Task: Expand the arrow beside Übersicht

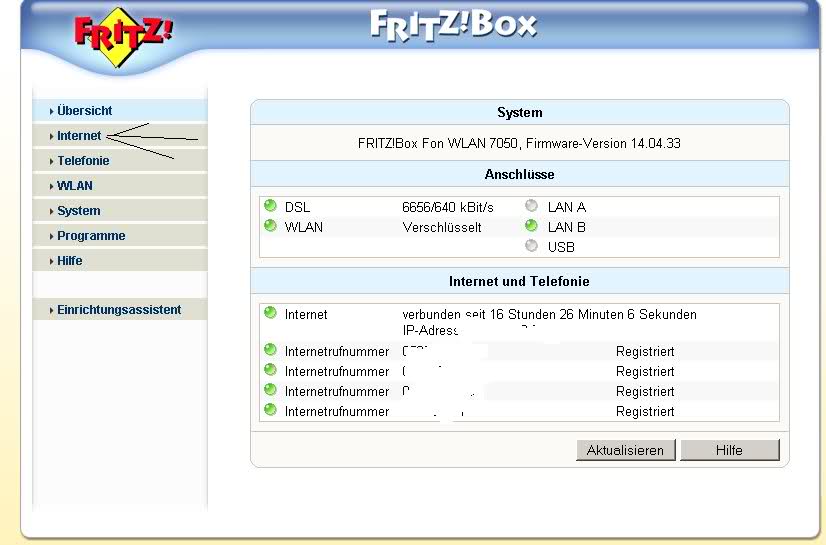Action: click(x=52, y=112)
